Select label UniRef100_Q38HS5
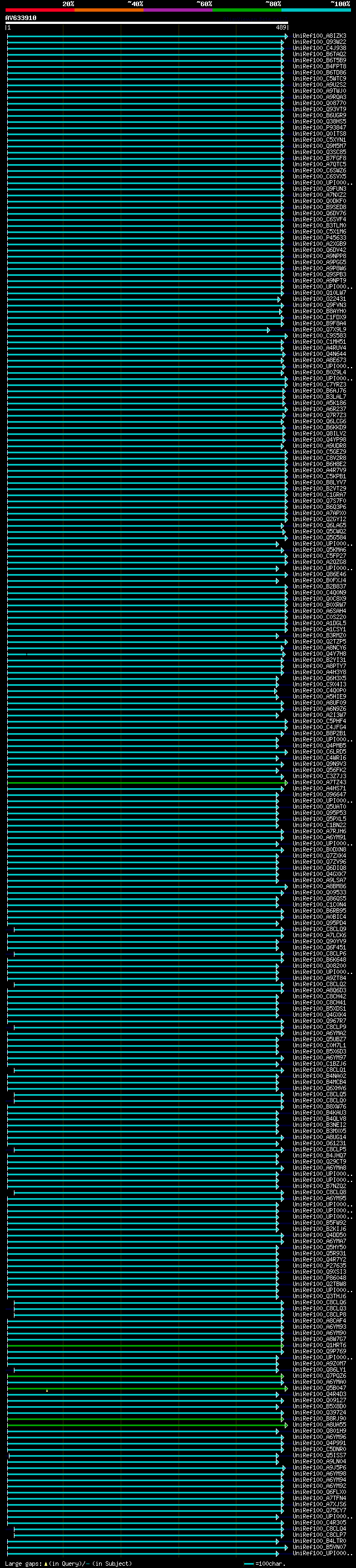 tap(319, 121)
